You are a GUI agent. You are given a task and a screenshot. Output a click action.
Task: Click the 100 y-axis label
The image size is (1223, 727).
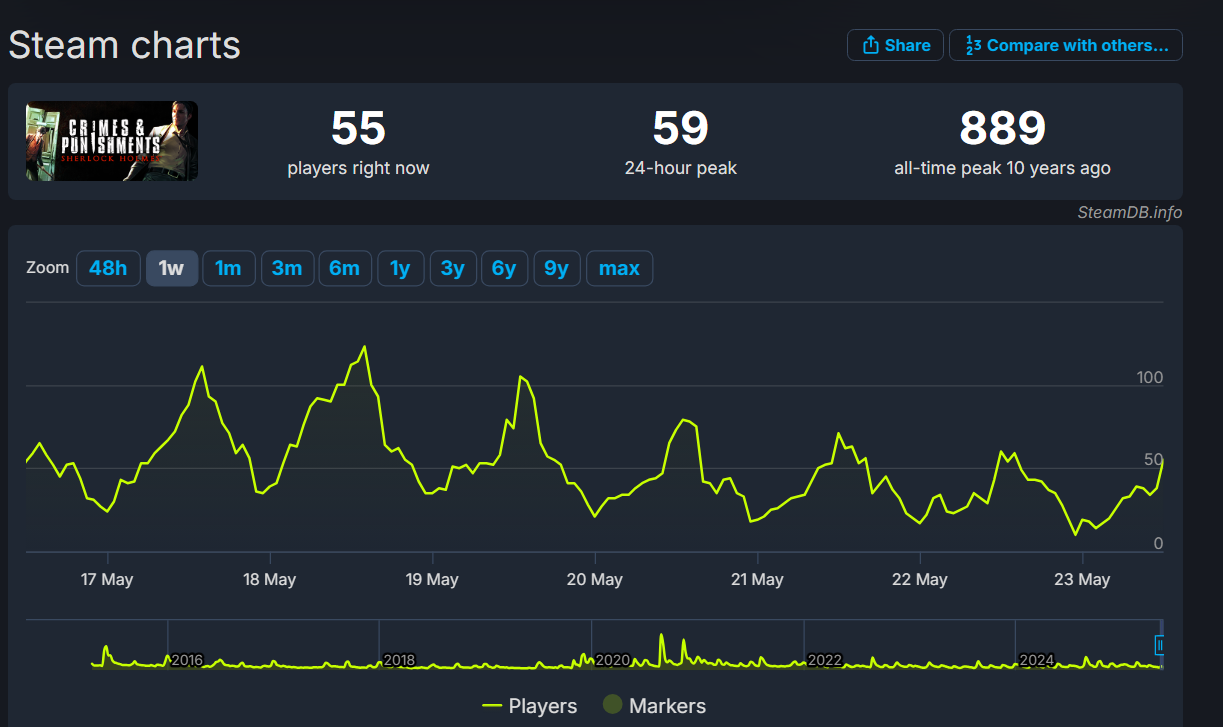(x=1150, y=378)
